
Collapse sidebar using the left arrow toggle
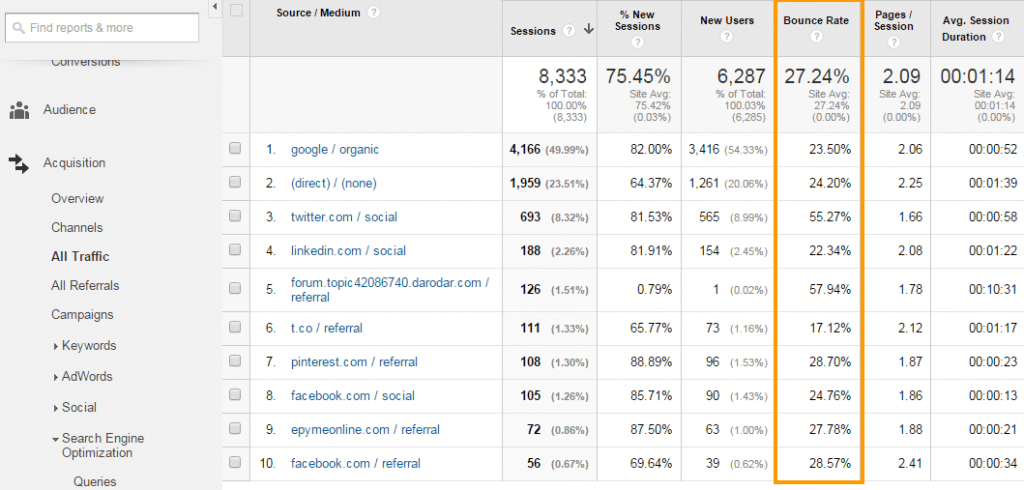click(215, 7)
